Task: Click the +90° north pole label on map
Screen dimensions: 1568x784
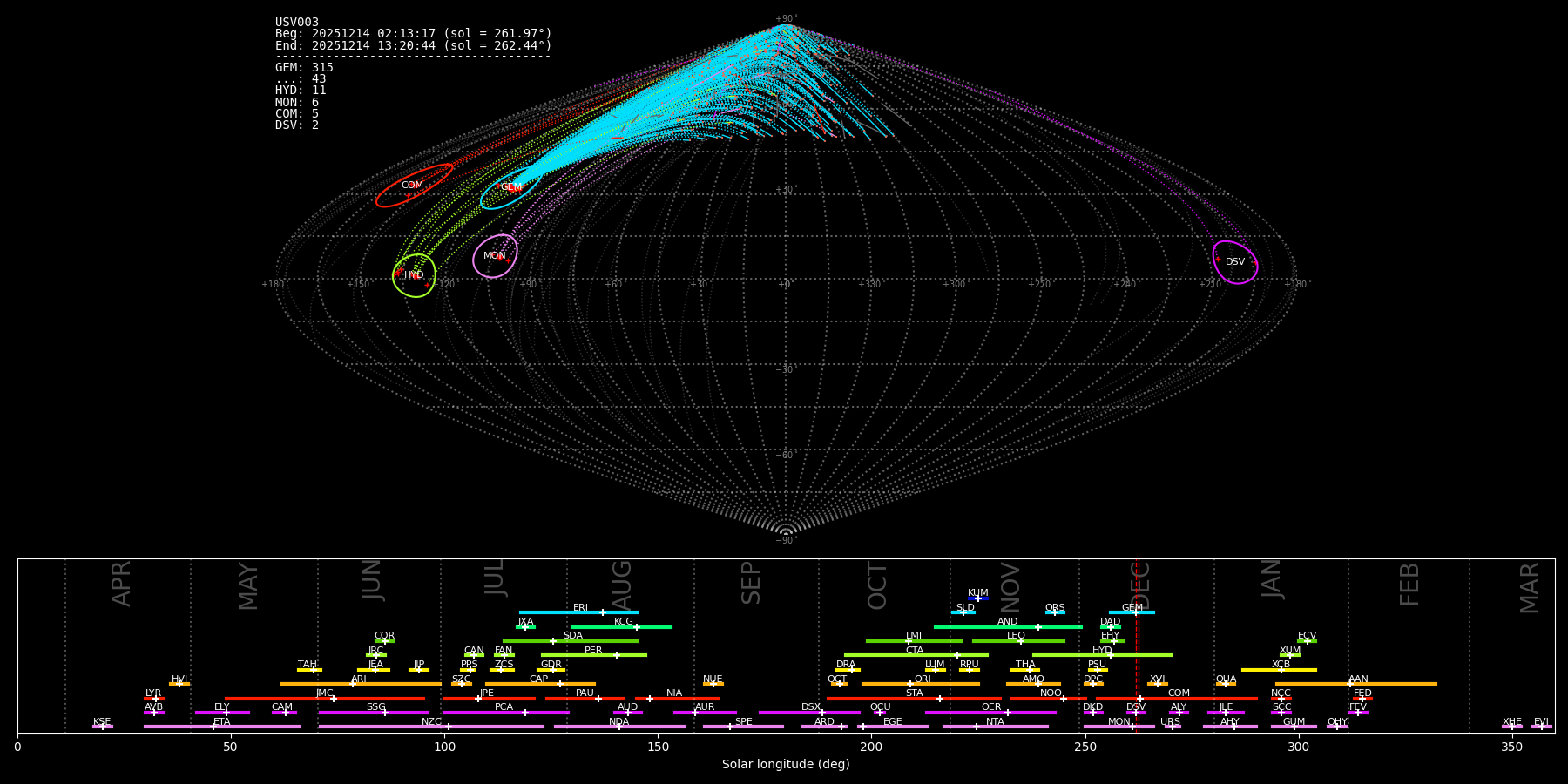Action: 785,18
